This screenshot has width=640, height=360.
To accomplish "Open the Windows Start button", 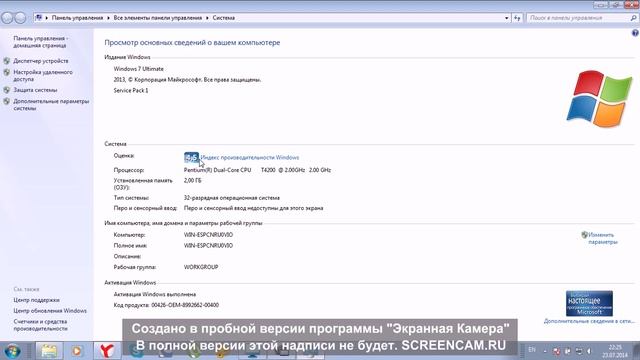I will pos(13,351).
